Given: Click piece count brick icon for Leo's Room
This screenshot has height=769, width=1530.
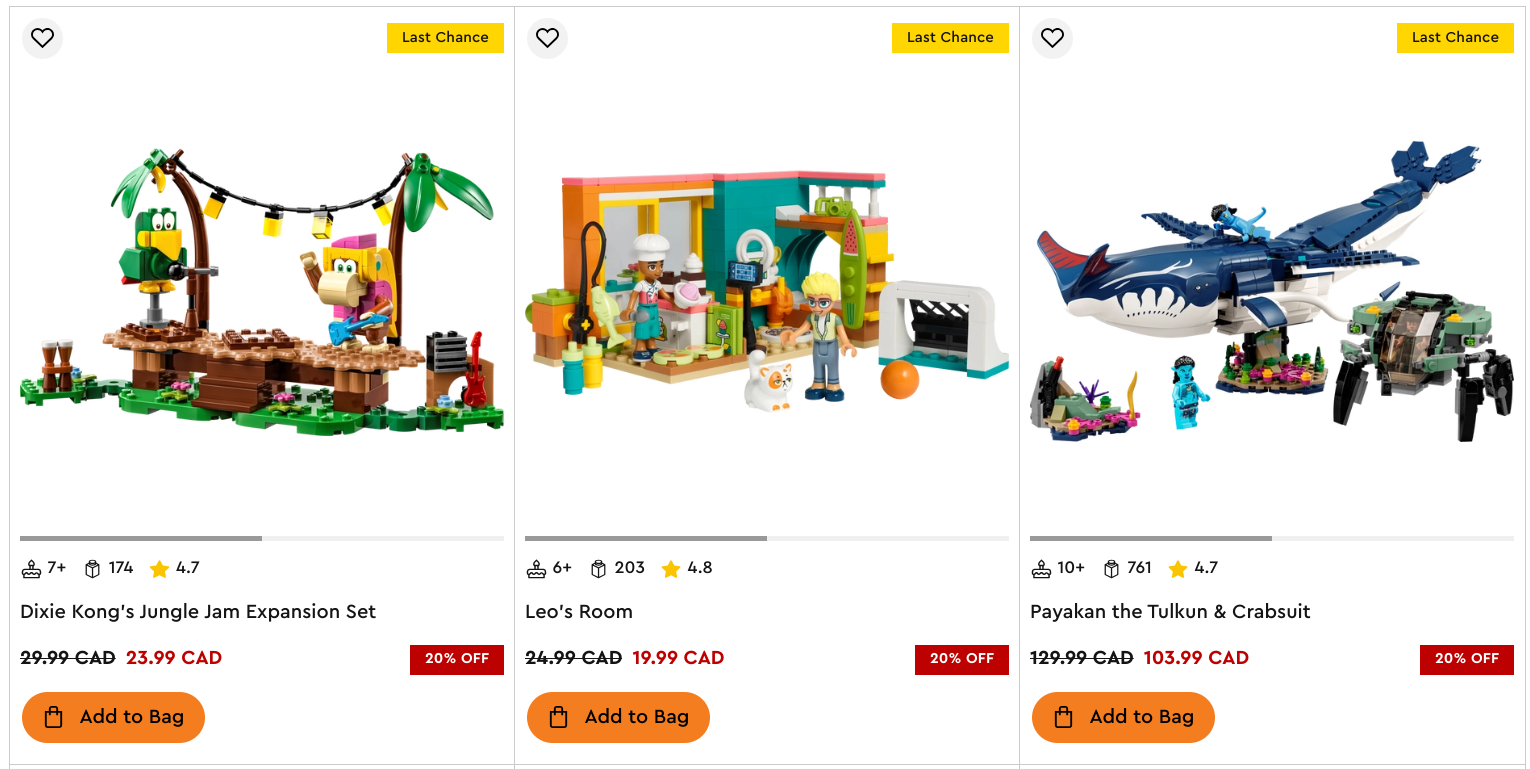Looking at the screenshot, I should tap(599, 569).
